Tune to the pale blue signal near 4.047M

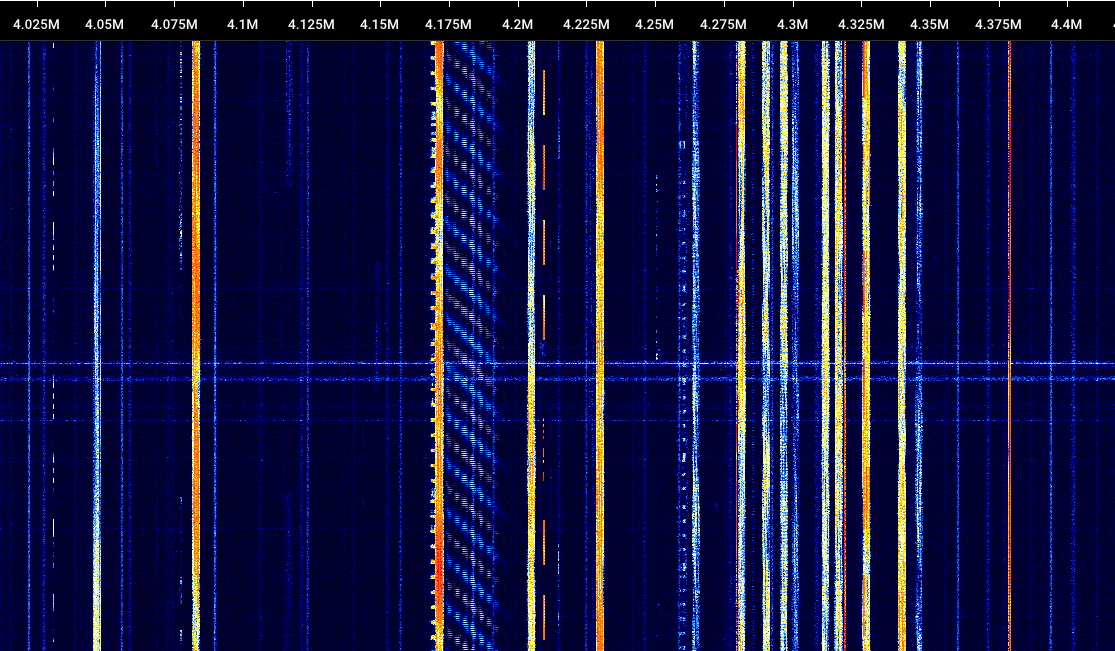click(97, 346)
